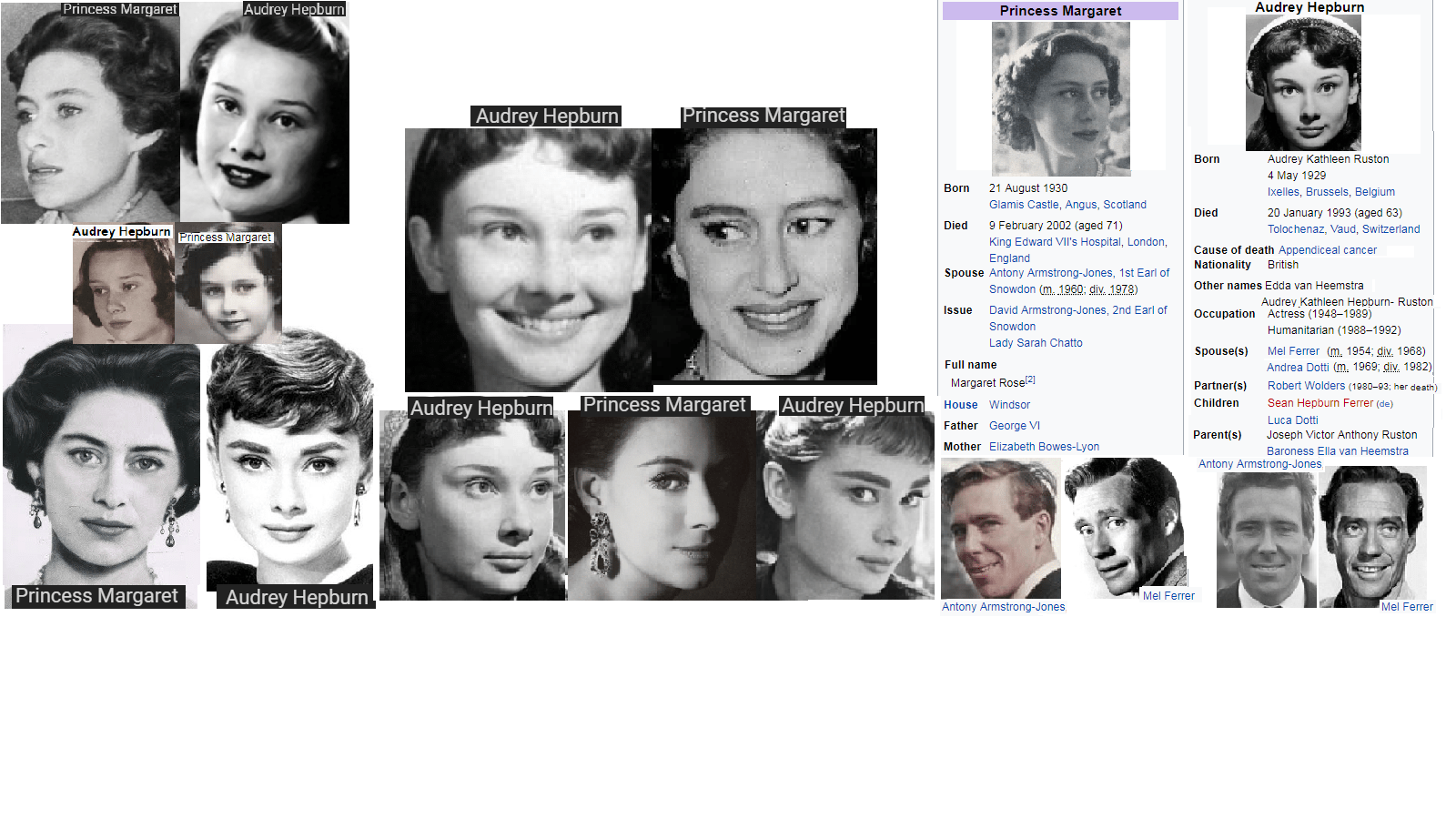This screenshot has width=1456, height=819.
Task: Click the Windsor house link
Action: click(x=1009, y=405)
